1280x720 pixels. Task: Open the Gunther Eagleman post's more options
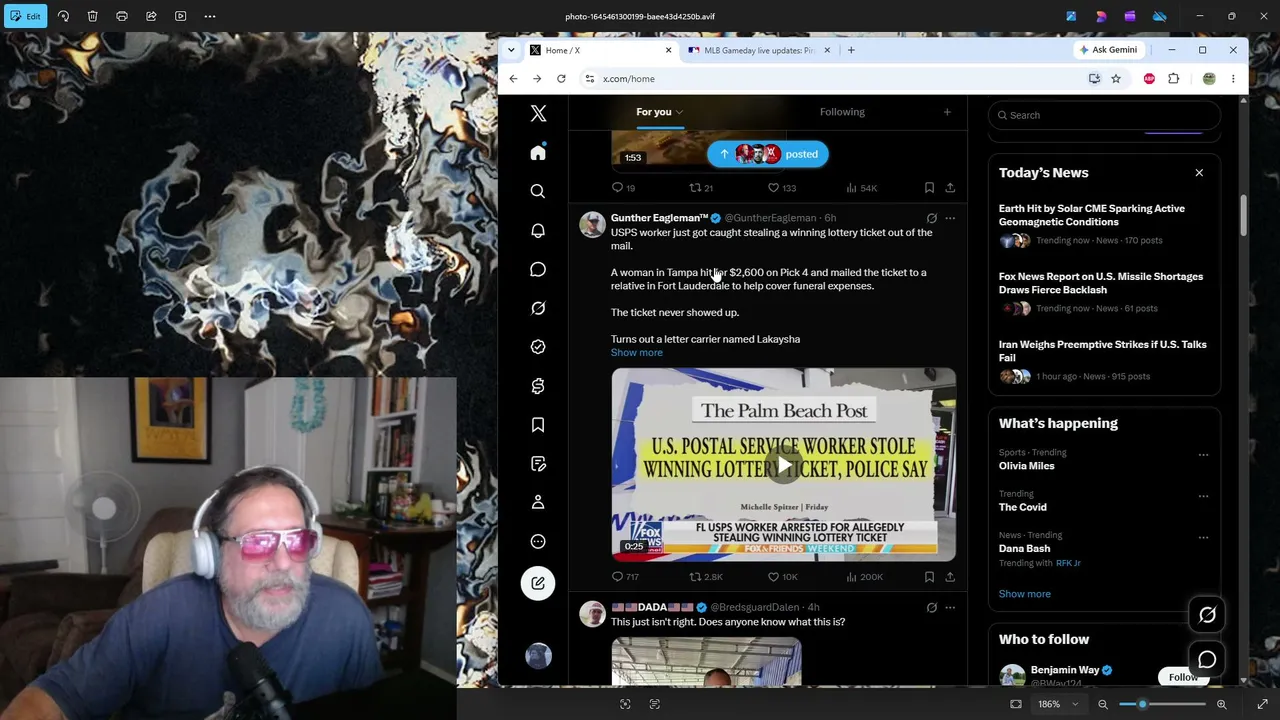coord(950,218)
